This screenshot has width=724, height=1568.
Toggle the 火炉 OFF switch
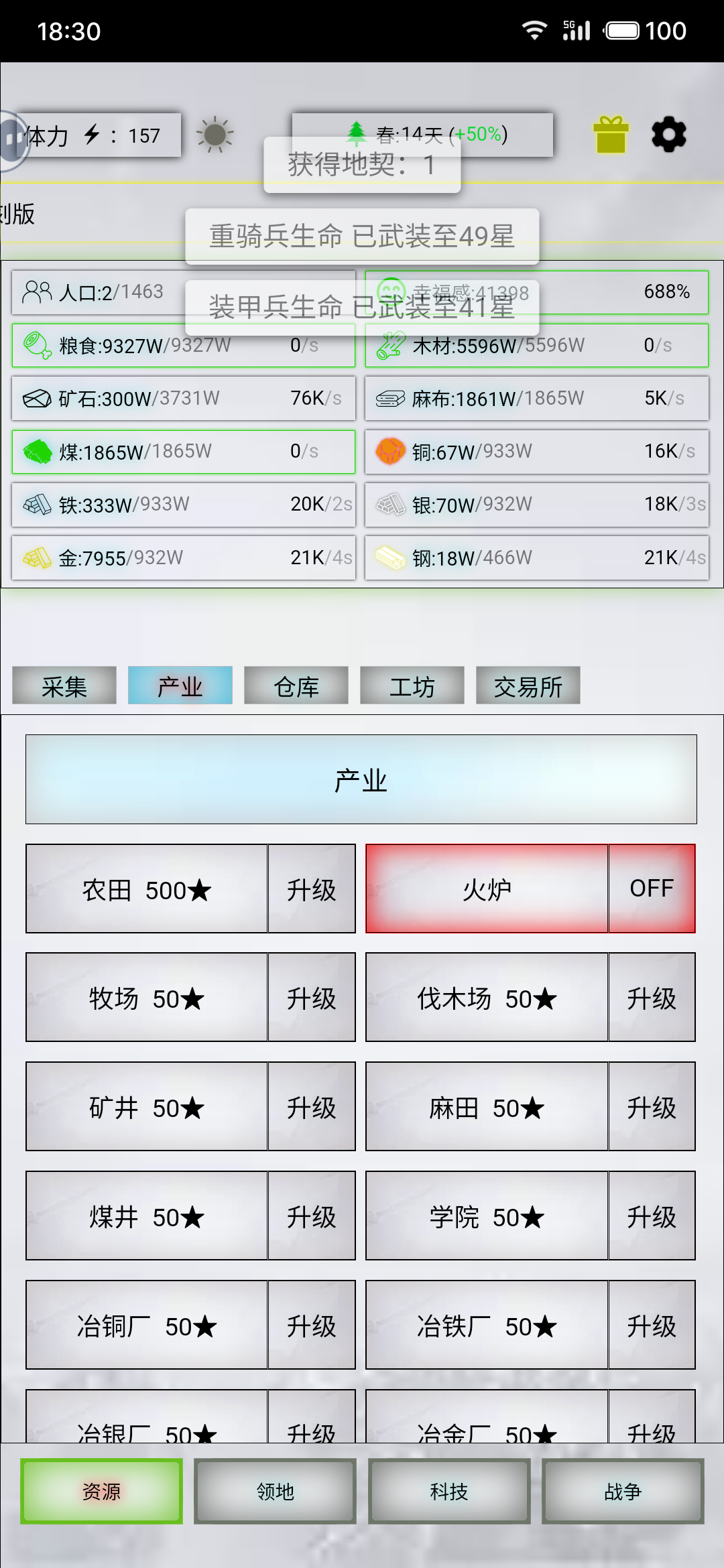652,889
